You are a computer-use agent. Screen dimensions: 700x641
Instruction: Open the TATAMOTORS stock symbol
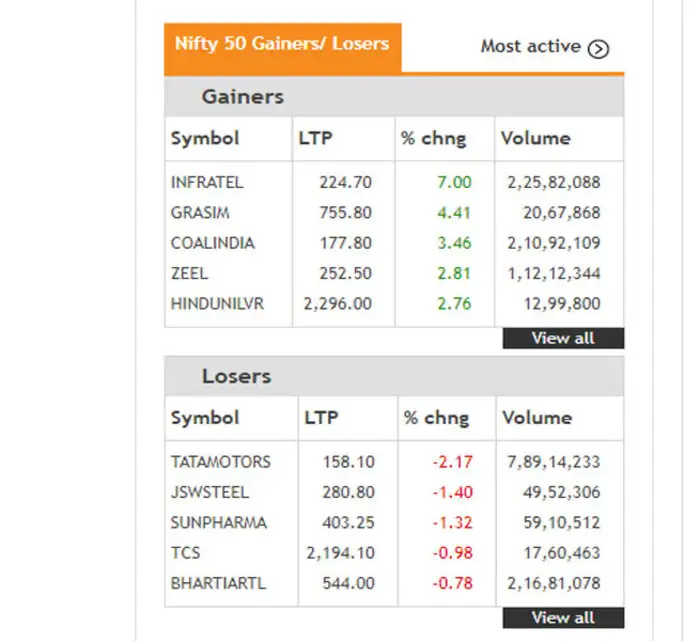(x=221, y=463)
